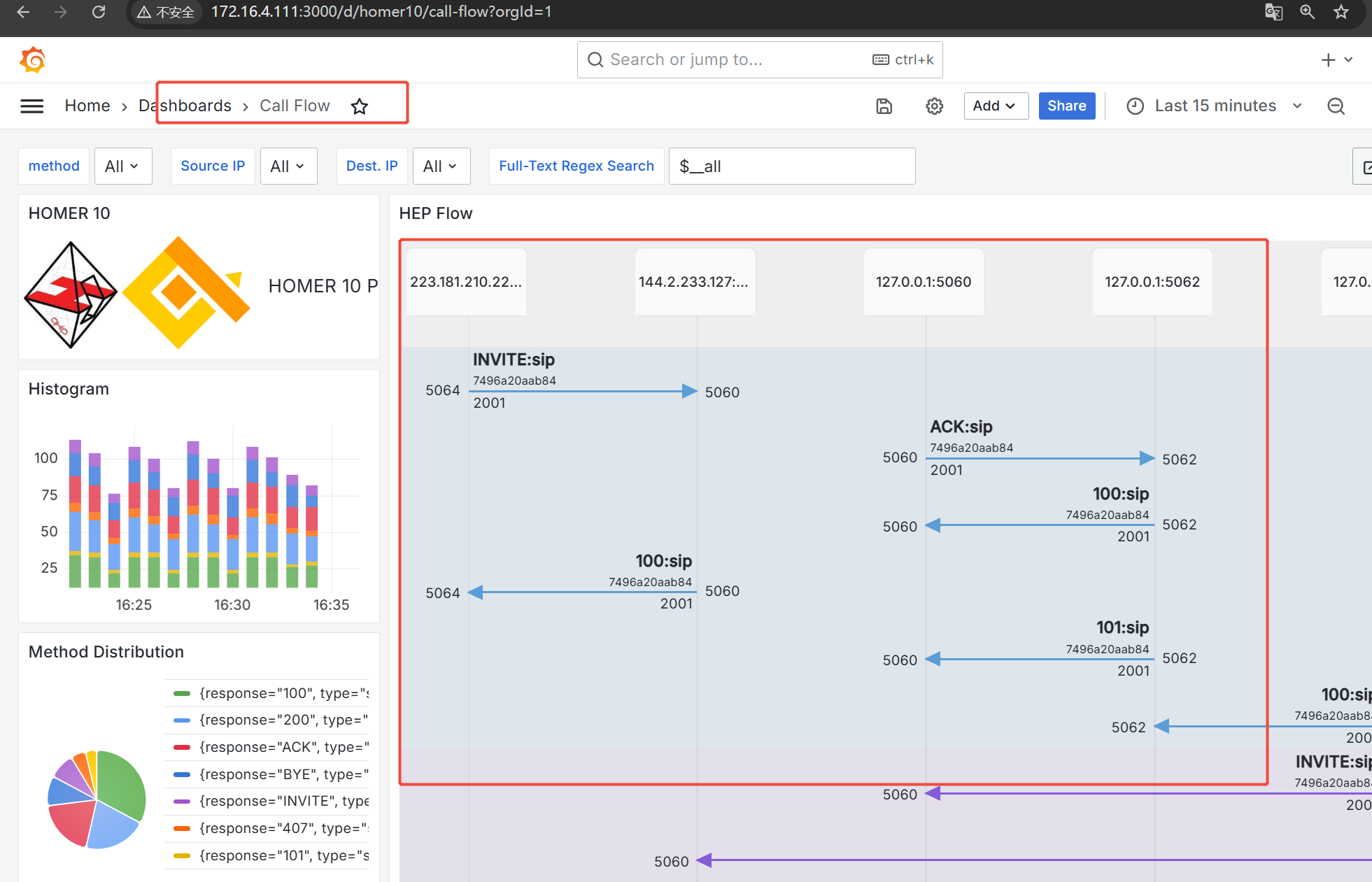Viewport: 1372px width, 882px height.
Task: Focus the Search or jump to field
Action: point(760,60)
